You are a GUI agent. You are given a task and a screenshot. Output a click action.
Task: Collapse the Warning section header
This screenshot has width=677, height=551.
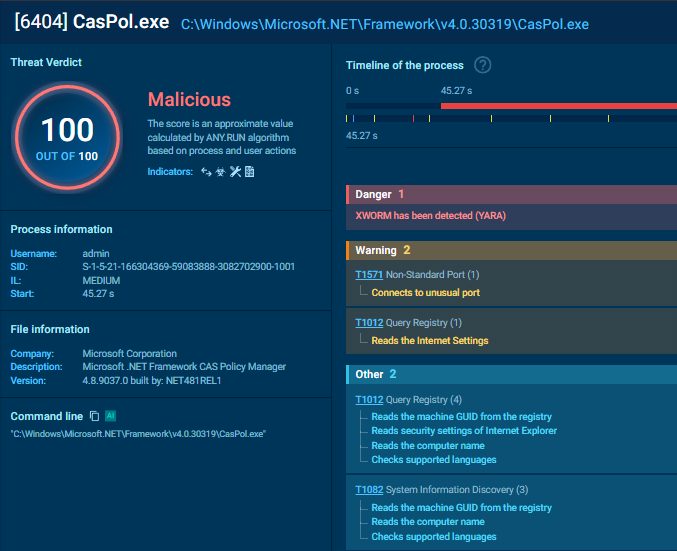pyautogui.click(x=511, y=250)
